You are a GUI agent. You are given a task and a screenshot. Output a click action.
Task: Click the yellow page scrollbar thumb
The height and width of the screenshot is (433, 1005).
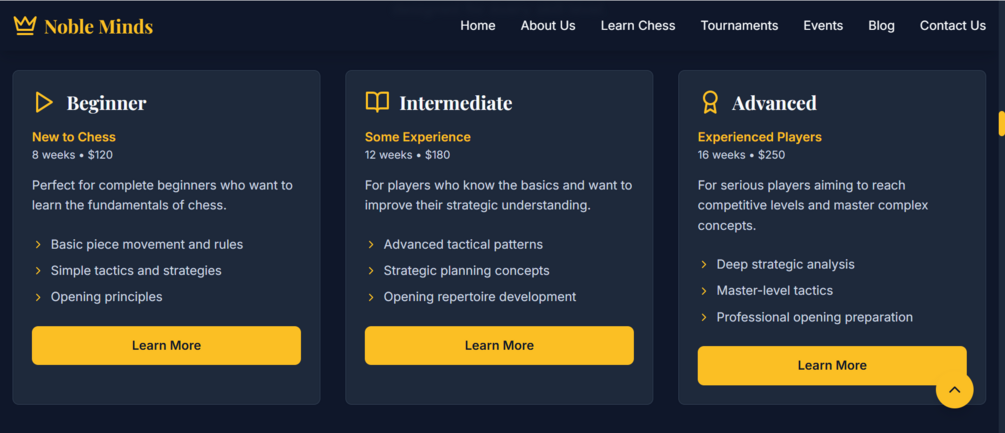point(1001,123)
